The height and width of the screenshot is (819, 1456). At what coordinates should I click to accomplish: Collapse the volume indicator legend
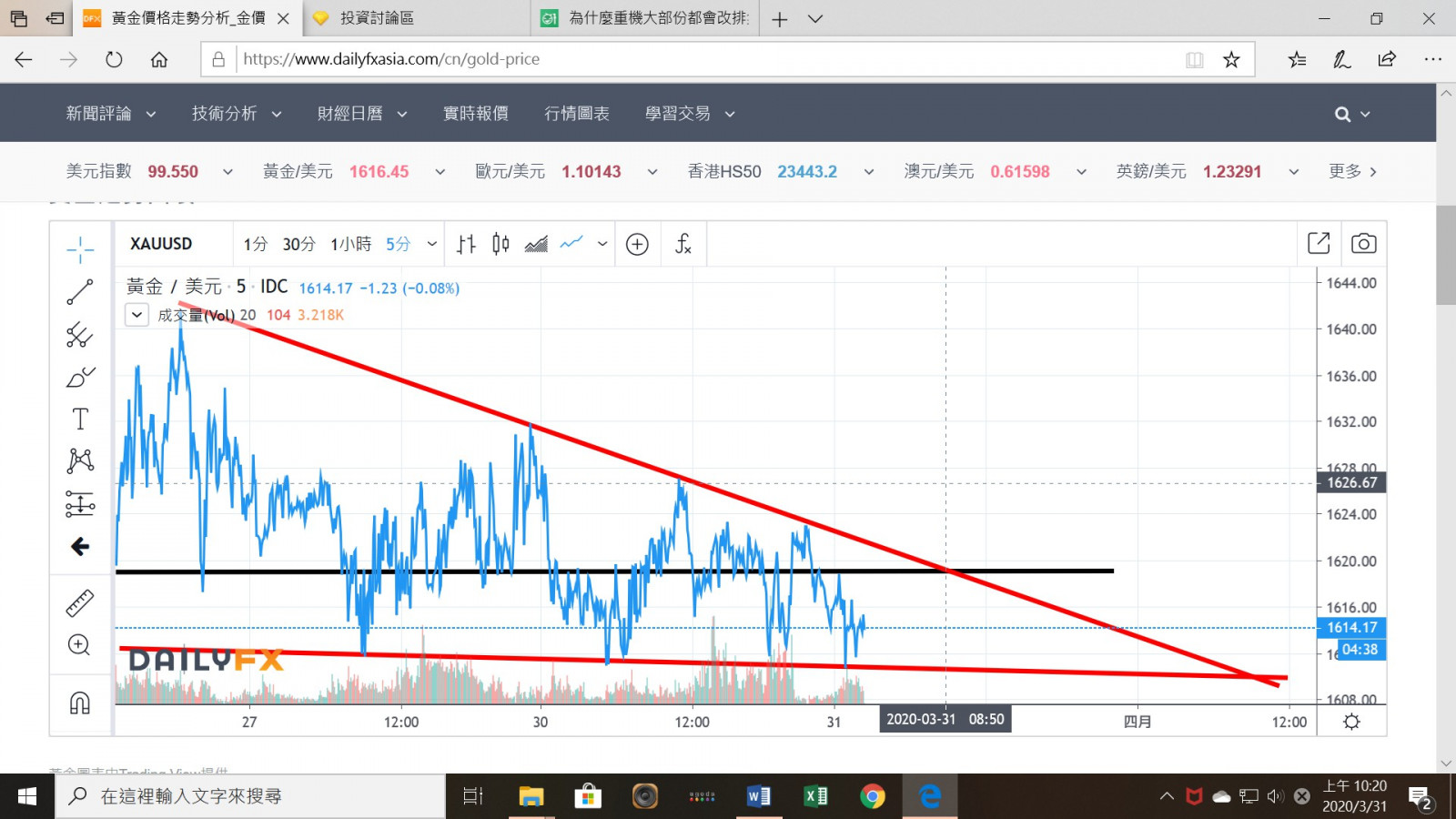136,315
